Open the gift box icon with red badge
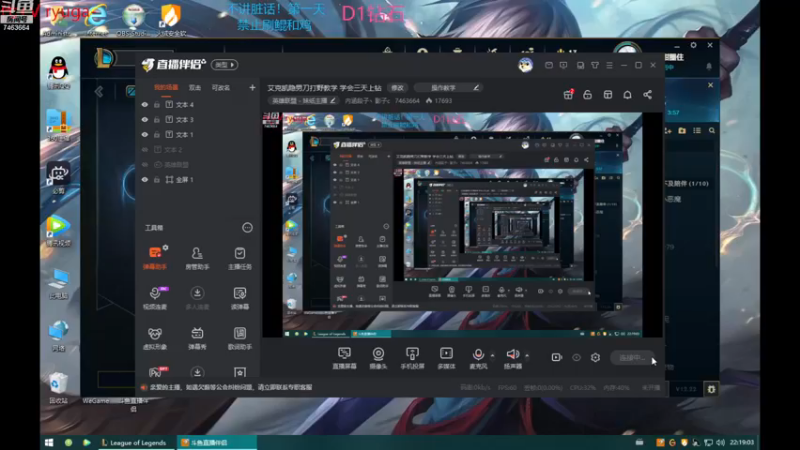Screen dimensions: 800x450 click(x=568, y=94)
